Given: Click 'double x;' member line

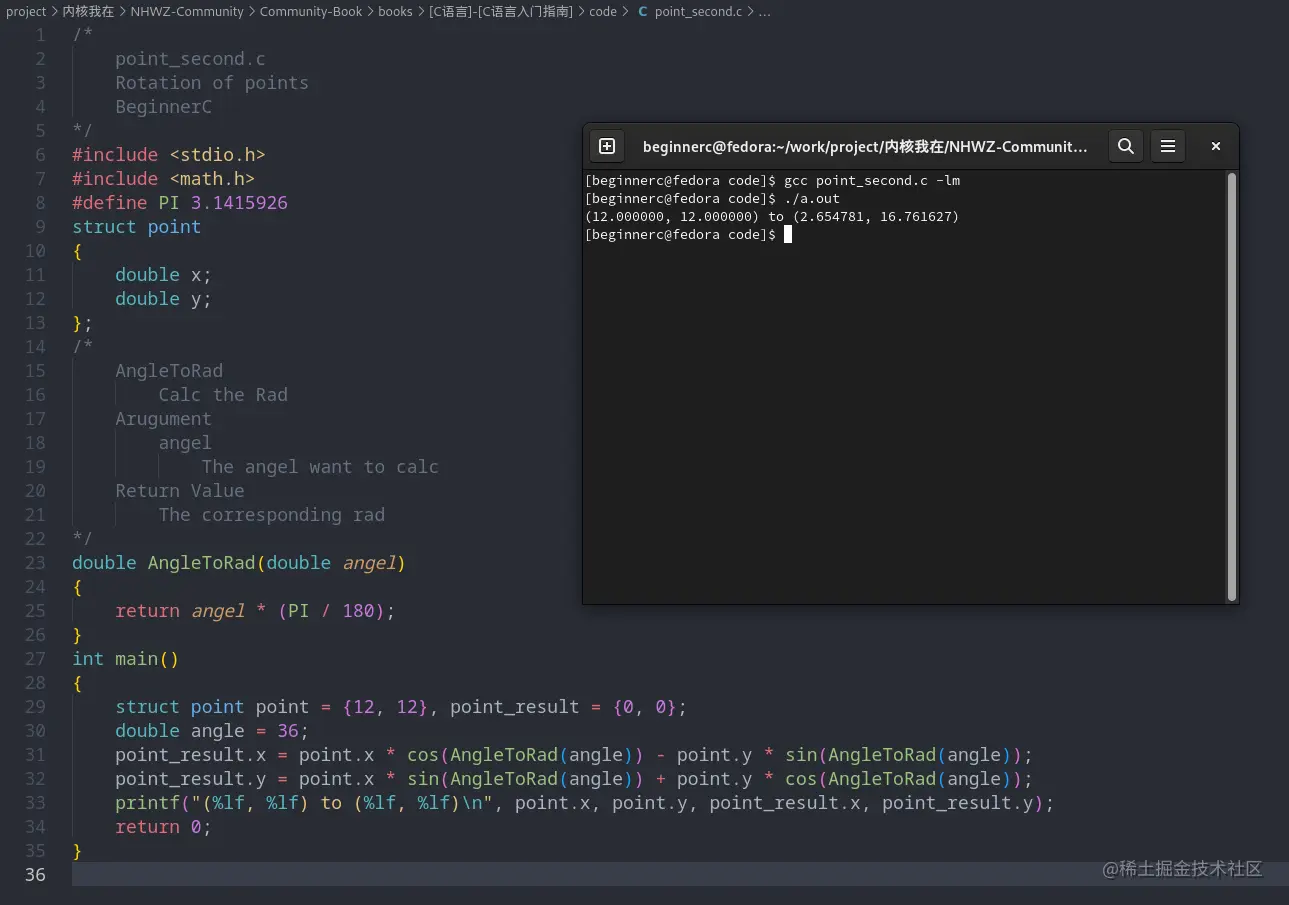Looking at the screenshot, I should pos(163,275).
